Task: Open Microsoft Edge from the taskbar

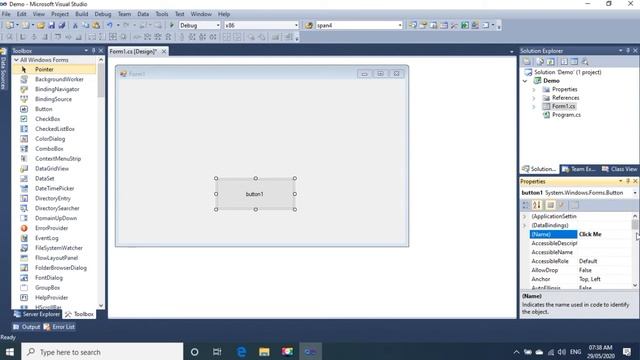Action: 241,352
